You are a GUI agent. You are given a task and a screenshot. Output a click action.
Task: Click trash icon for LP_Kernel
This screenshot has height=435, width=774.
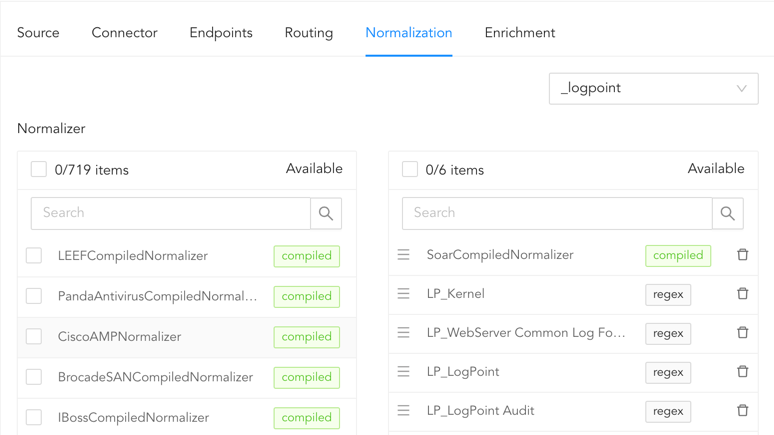pos(742,294)
